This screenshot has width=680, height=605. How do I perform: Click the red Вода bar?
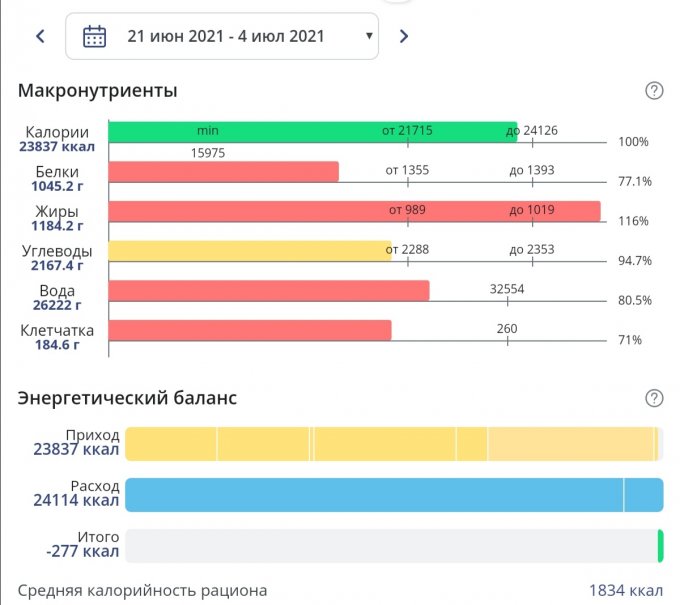tap(268, 290)
